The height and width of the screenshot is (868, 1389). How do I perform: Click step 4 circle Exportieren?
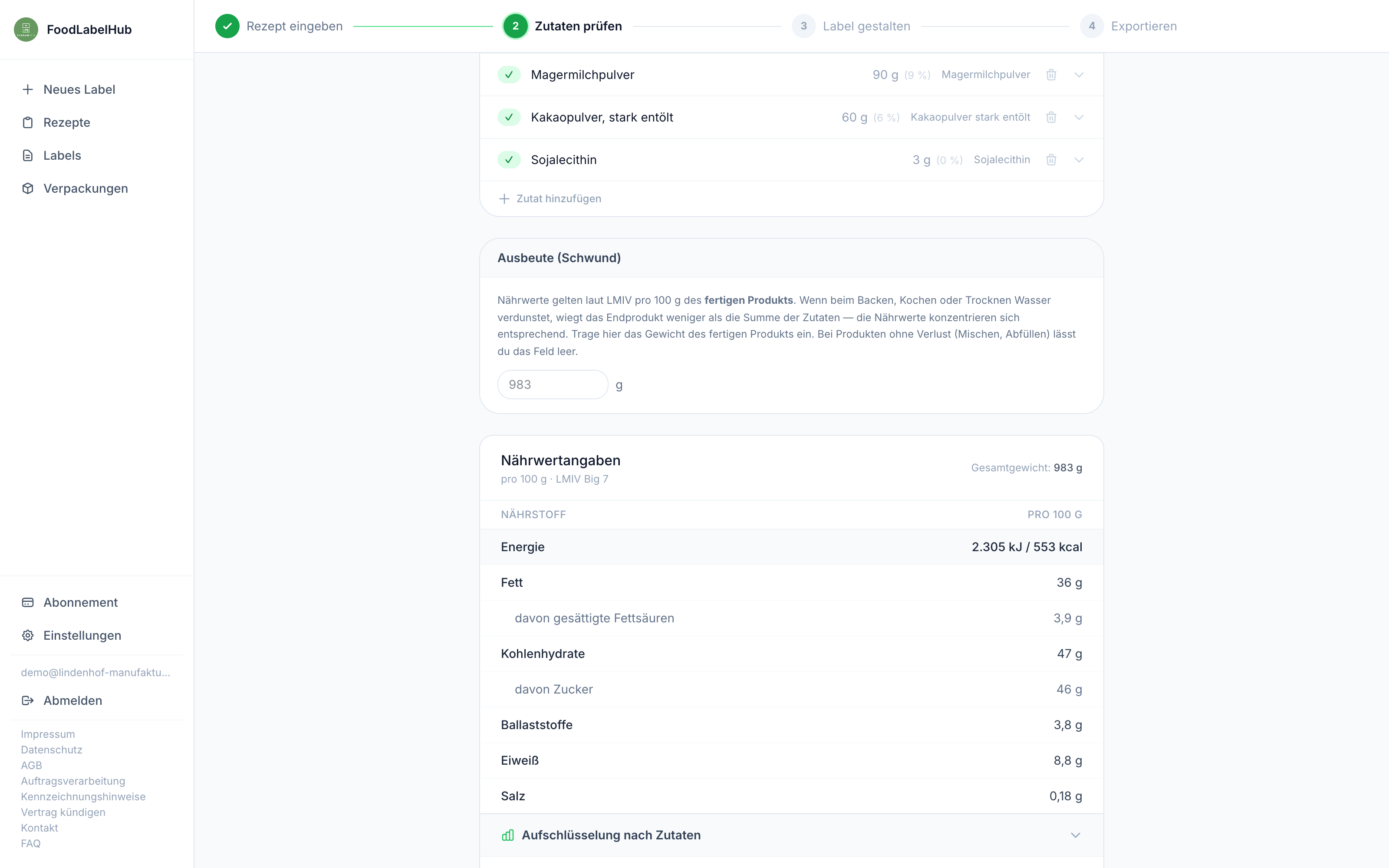[x=1092, y=26]
